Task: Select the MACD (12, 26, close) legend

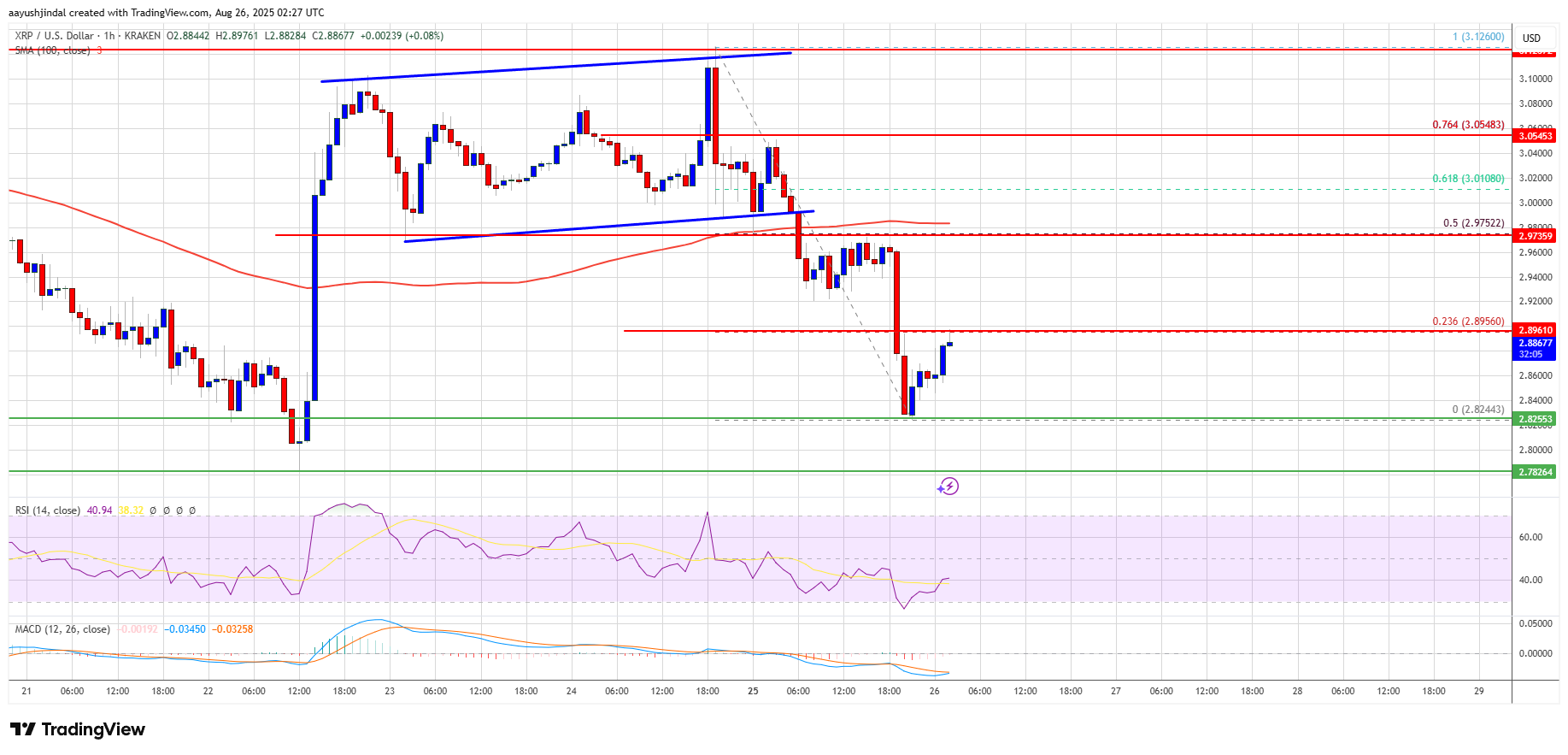Action: pyautogui.click(x=62, y=629)
